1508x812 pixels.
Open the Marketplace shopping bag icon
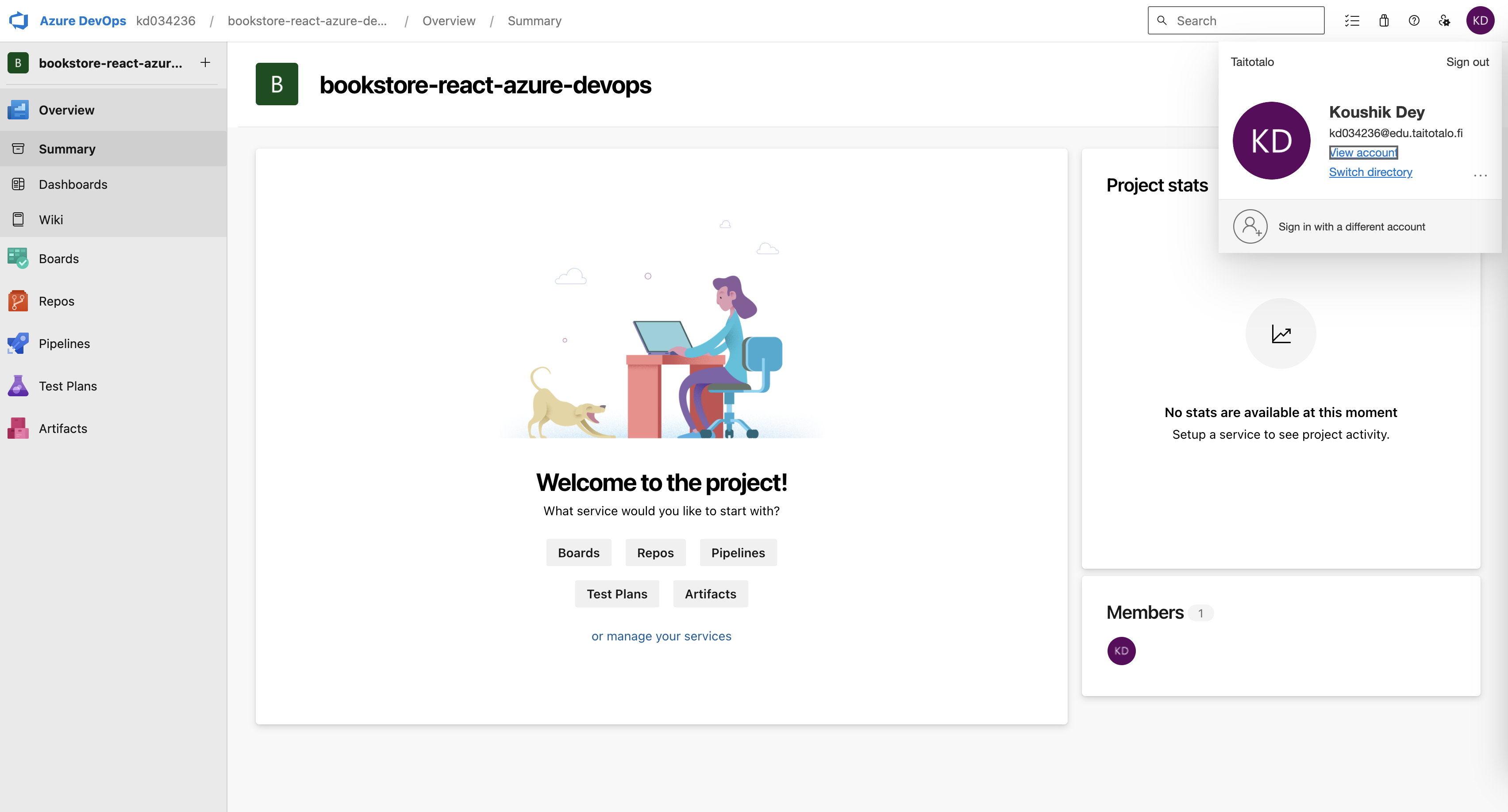1383,20
